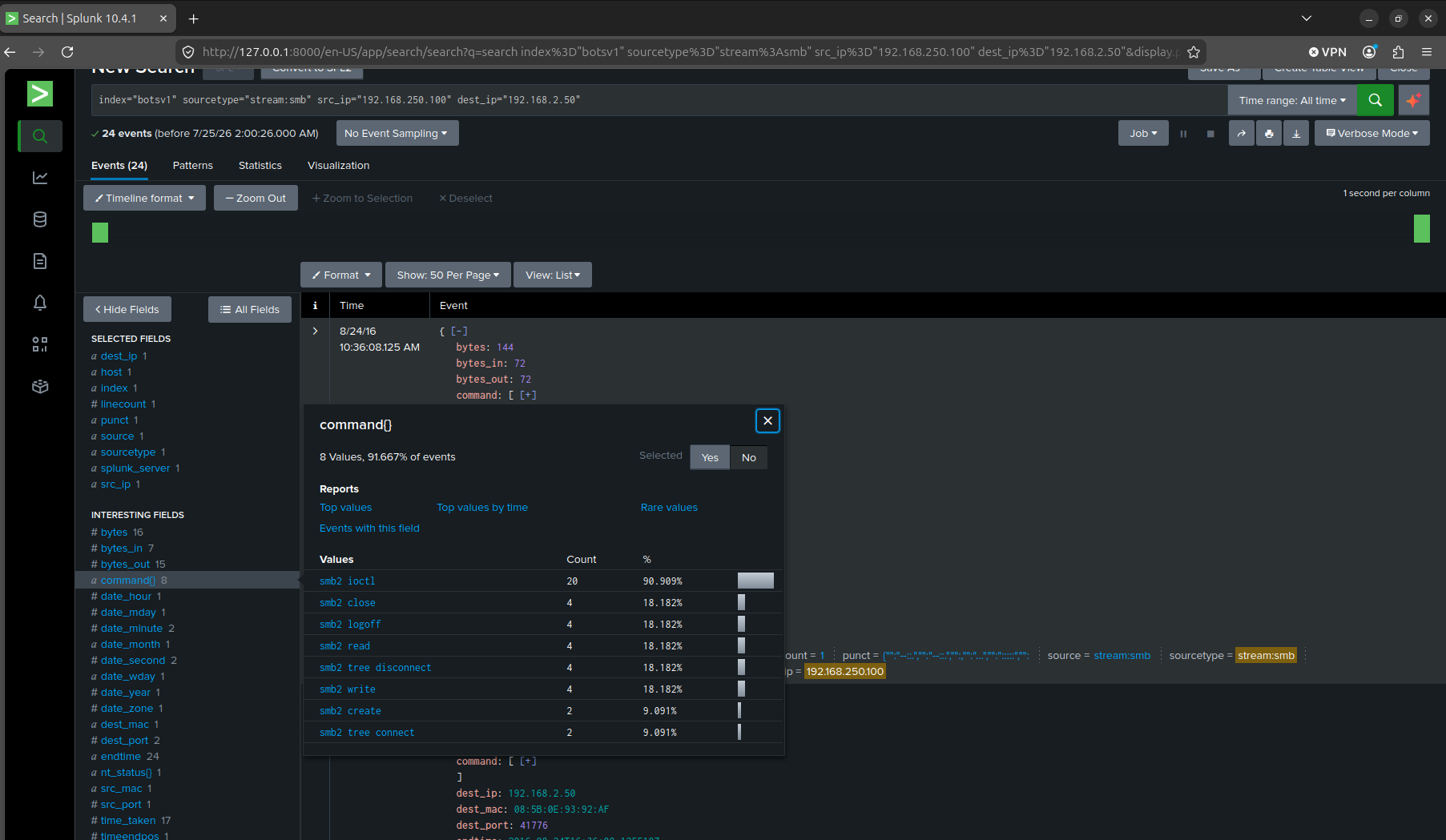Open the apps package sidebar icon
This screenshot has height=840, width=1446.
(x=40, y=386)
